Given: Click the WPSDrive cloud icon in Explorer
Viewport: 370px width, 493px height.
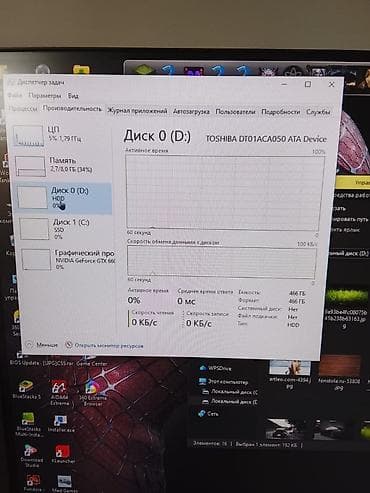Looking at the screenshot, I should click(x=202, y=368).
